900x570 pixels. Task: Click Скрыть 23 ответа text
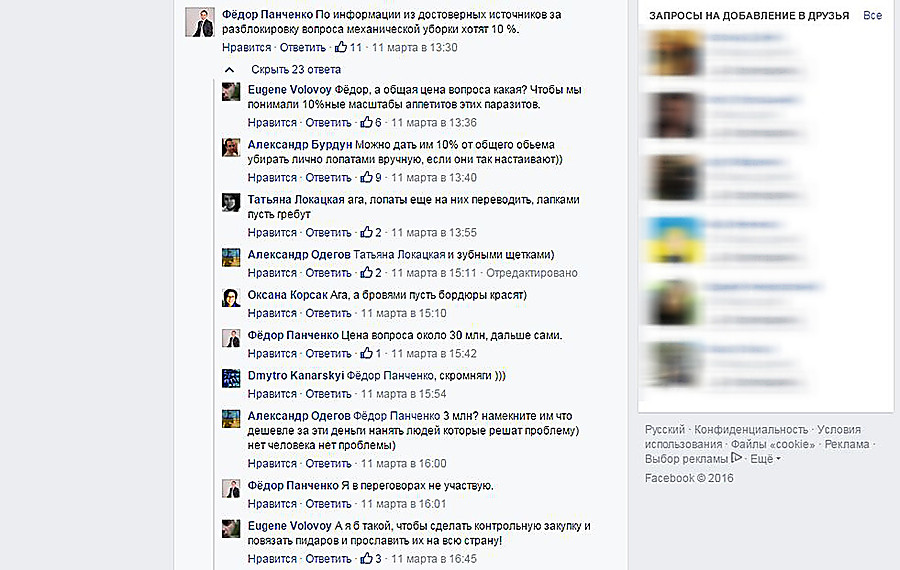pos(296,69)
